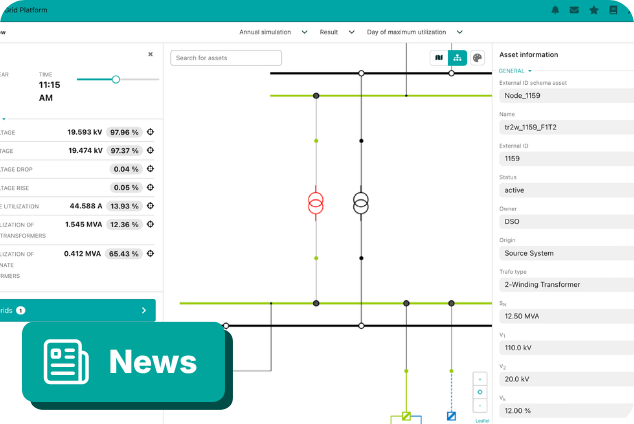The width and height of the screenshot is (634, 424).
Task: Select the black transformer symbol
Action: coord(361,203)
